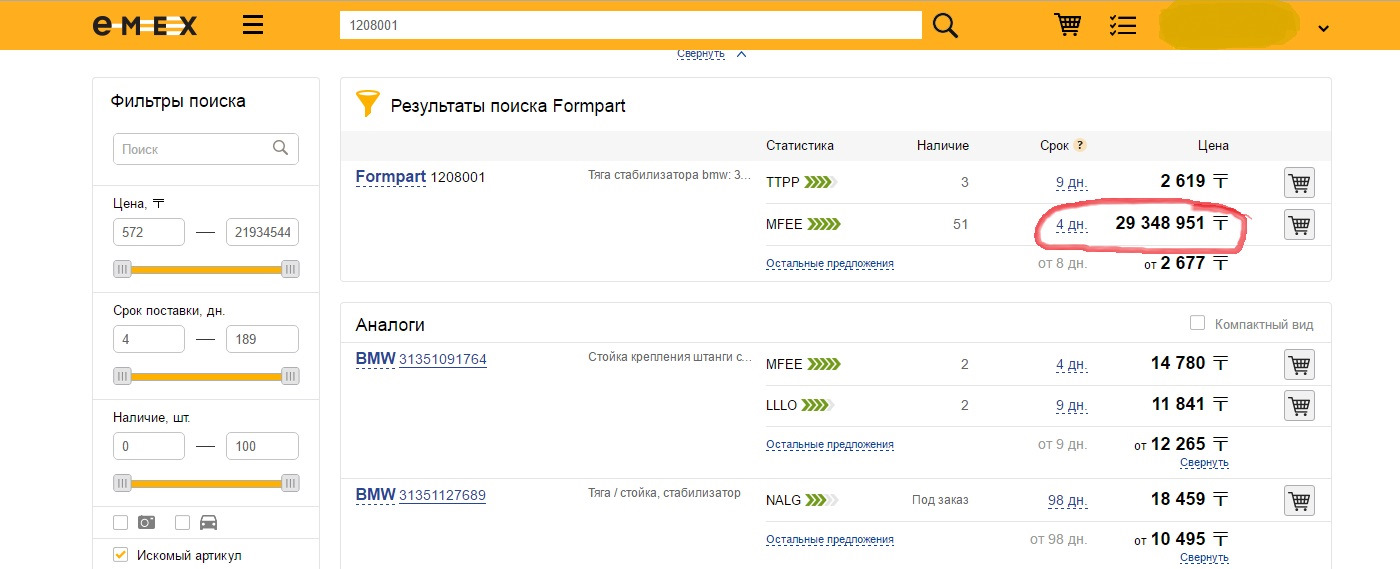Open the hamburger menu

tap(253, 26)
